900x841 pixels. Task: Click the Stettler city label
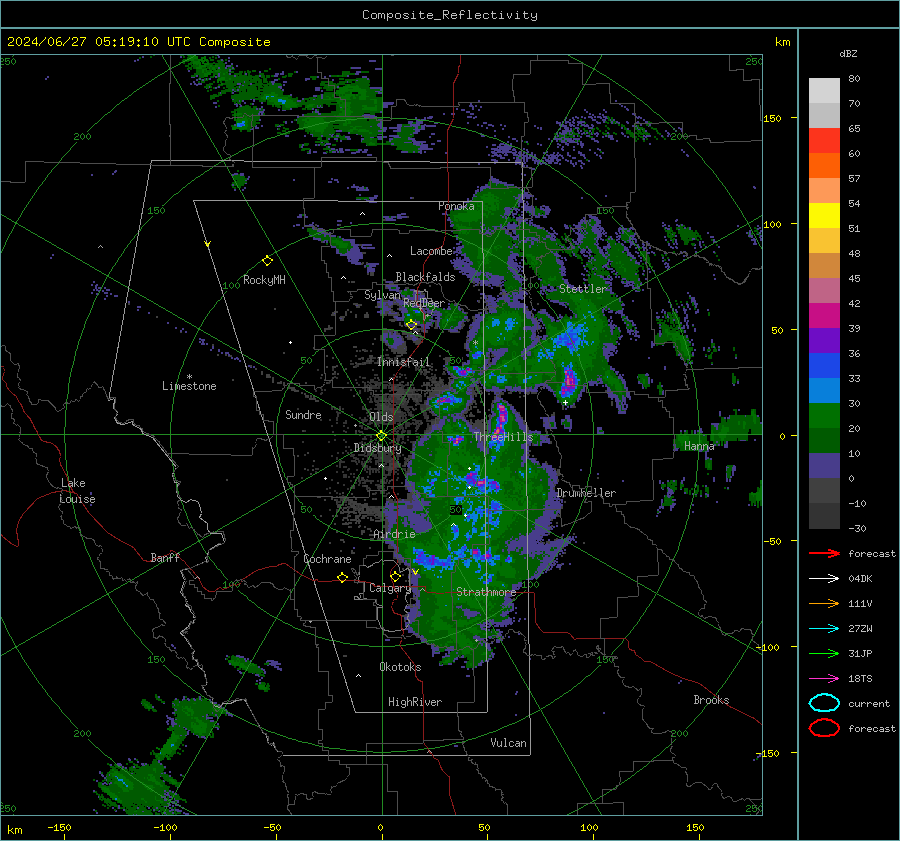(583, 289)
